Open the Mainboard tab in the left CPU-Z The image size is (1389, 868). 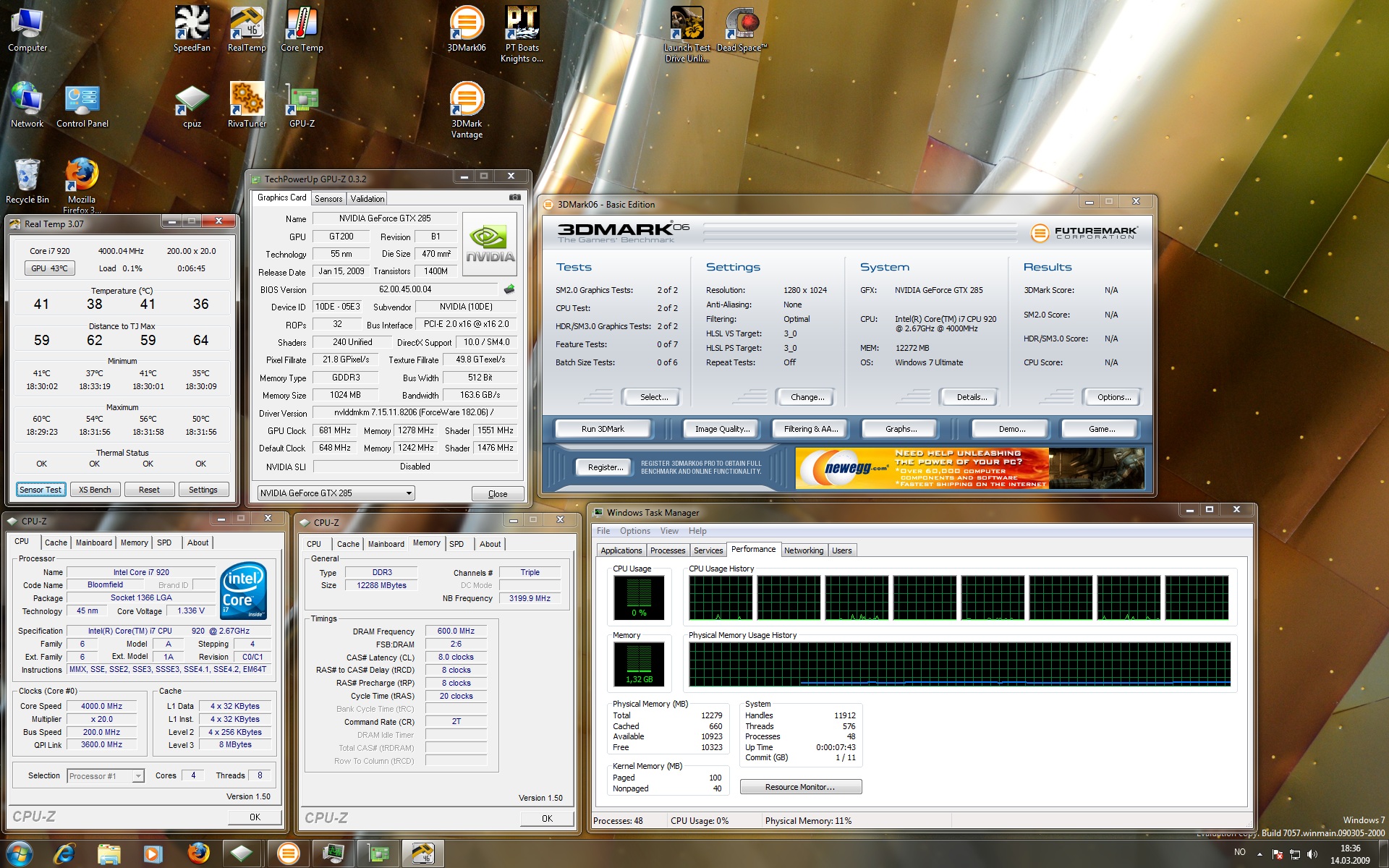(x=94, y=542)
